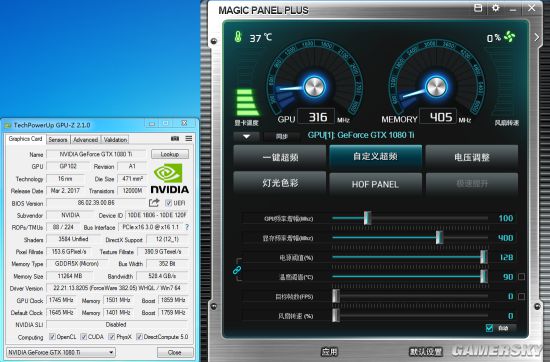Click the BIOS export share icon in GPU-Z
550x362 pixels.
154,202
